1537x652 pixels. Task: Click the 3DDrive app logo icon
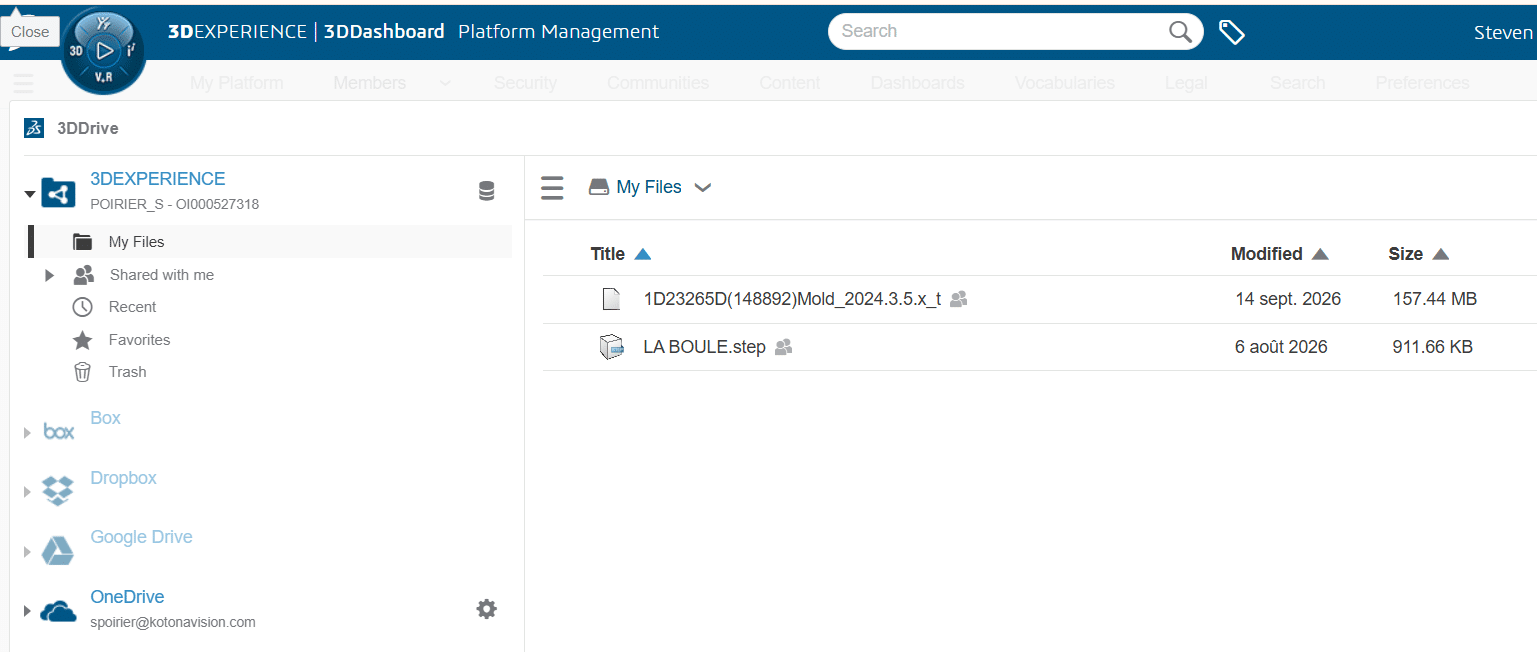[34, 128]
